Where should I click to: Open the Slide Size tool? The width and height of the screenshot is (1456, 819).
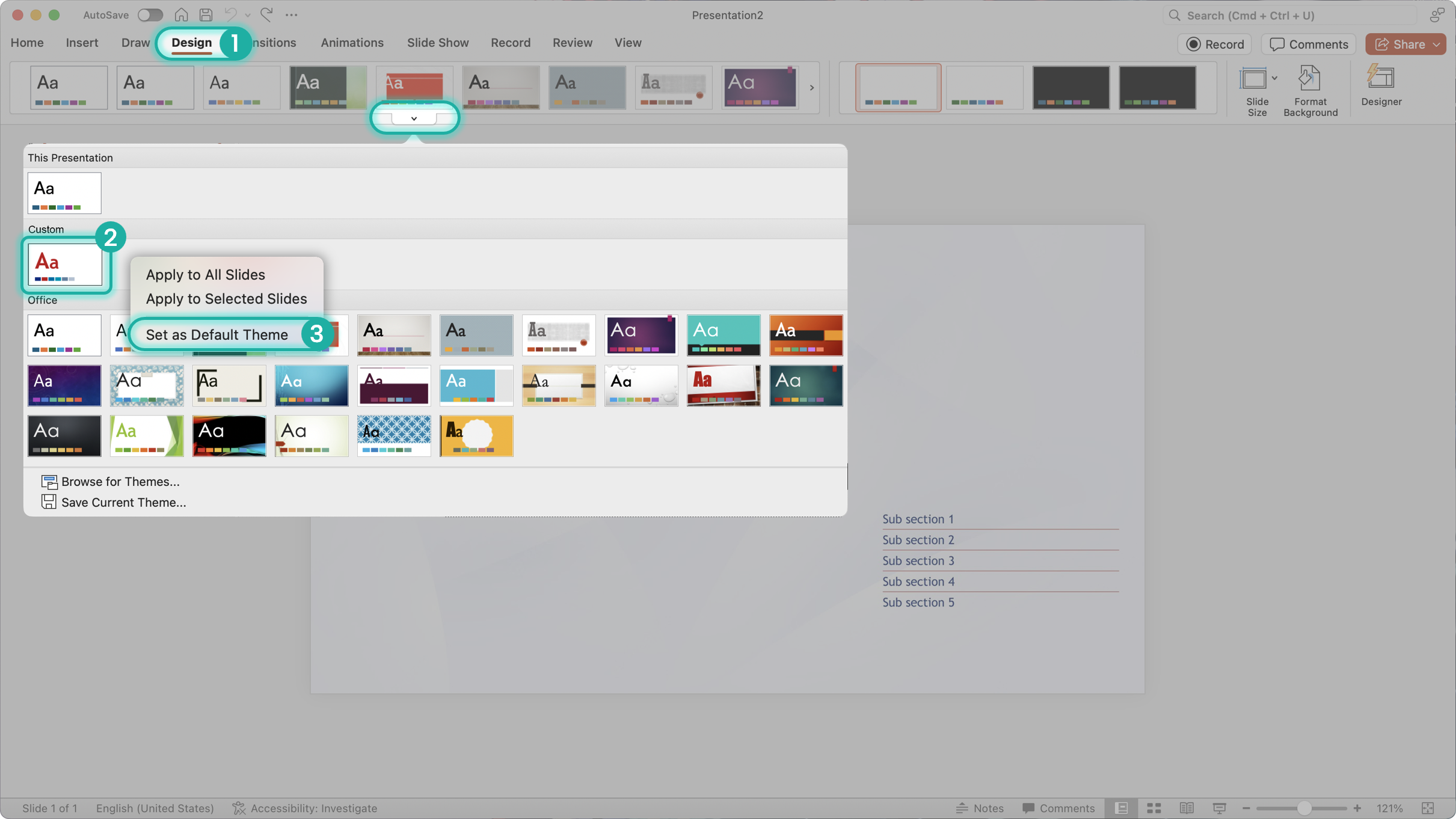(1257, 91)
